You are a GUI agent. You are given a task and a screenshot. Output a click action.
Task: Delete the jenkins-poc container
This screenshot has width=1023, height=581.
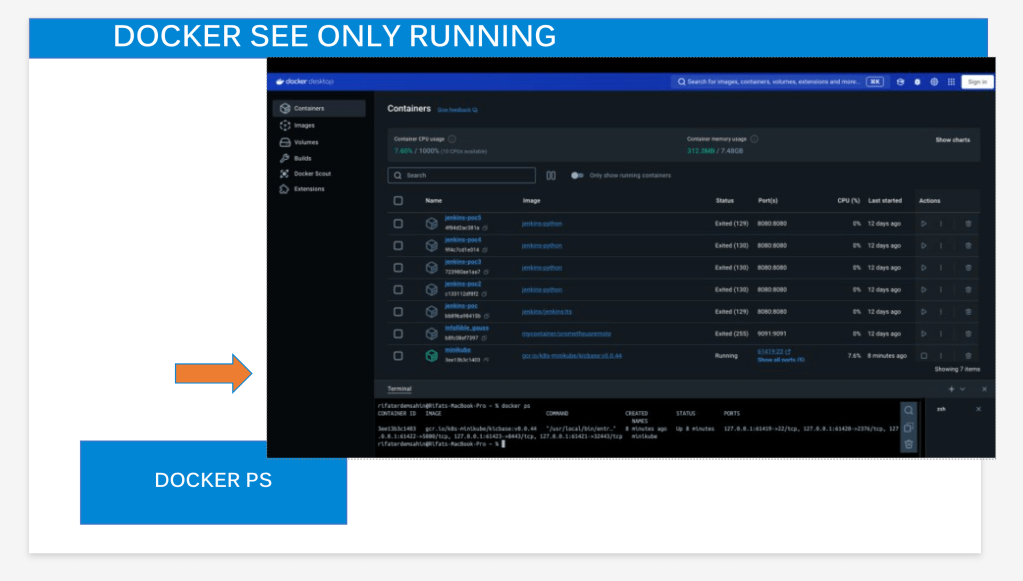point(968,312)
